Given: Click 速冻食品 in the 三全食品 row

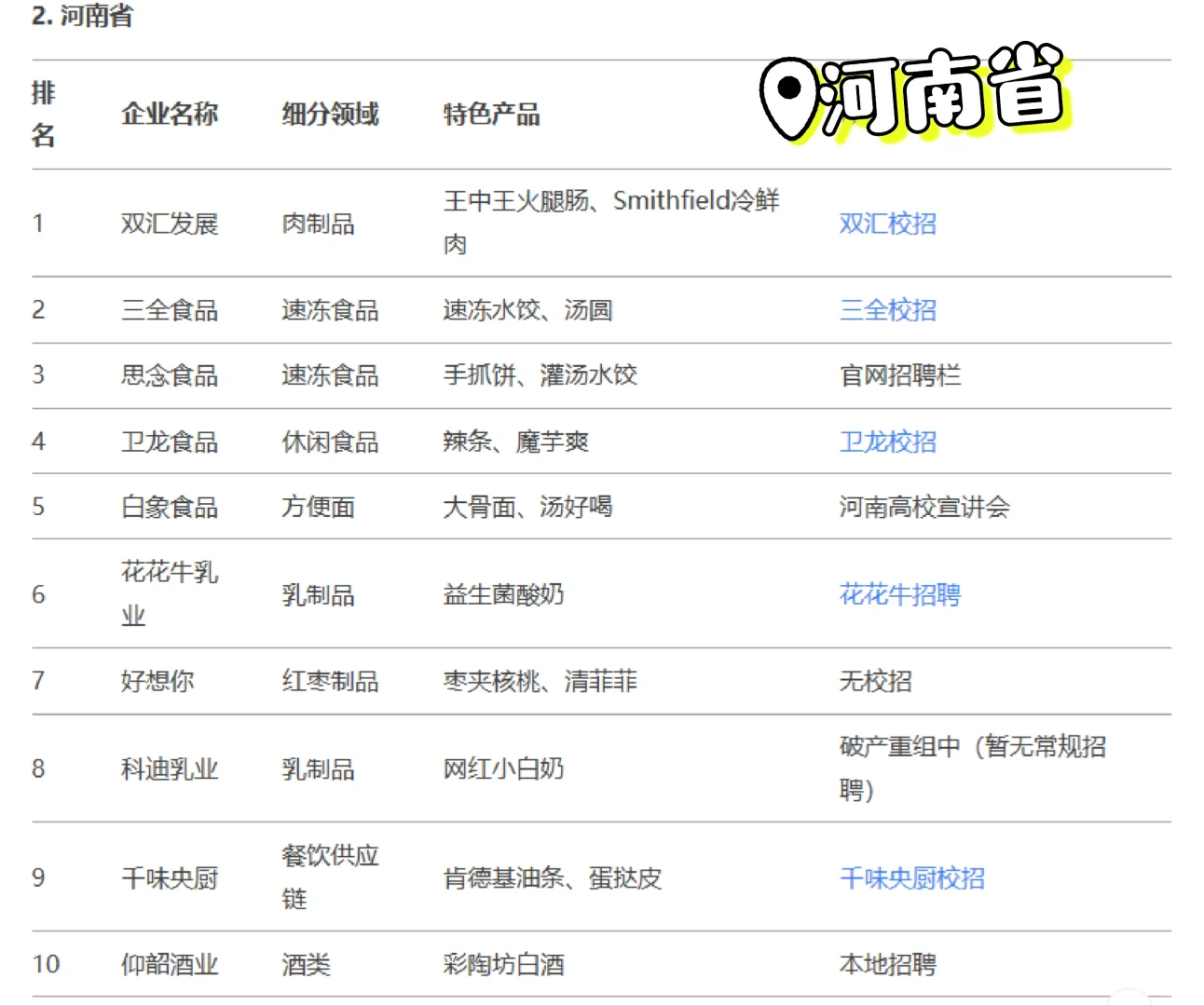Looking at the screenshot, I should pos(330,310).
